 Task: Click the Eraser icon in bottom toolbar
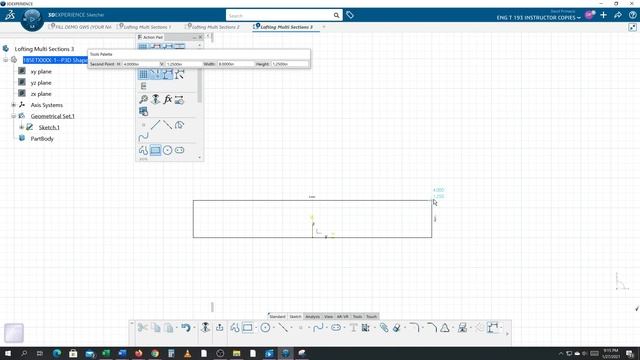397,327
